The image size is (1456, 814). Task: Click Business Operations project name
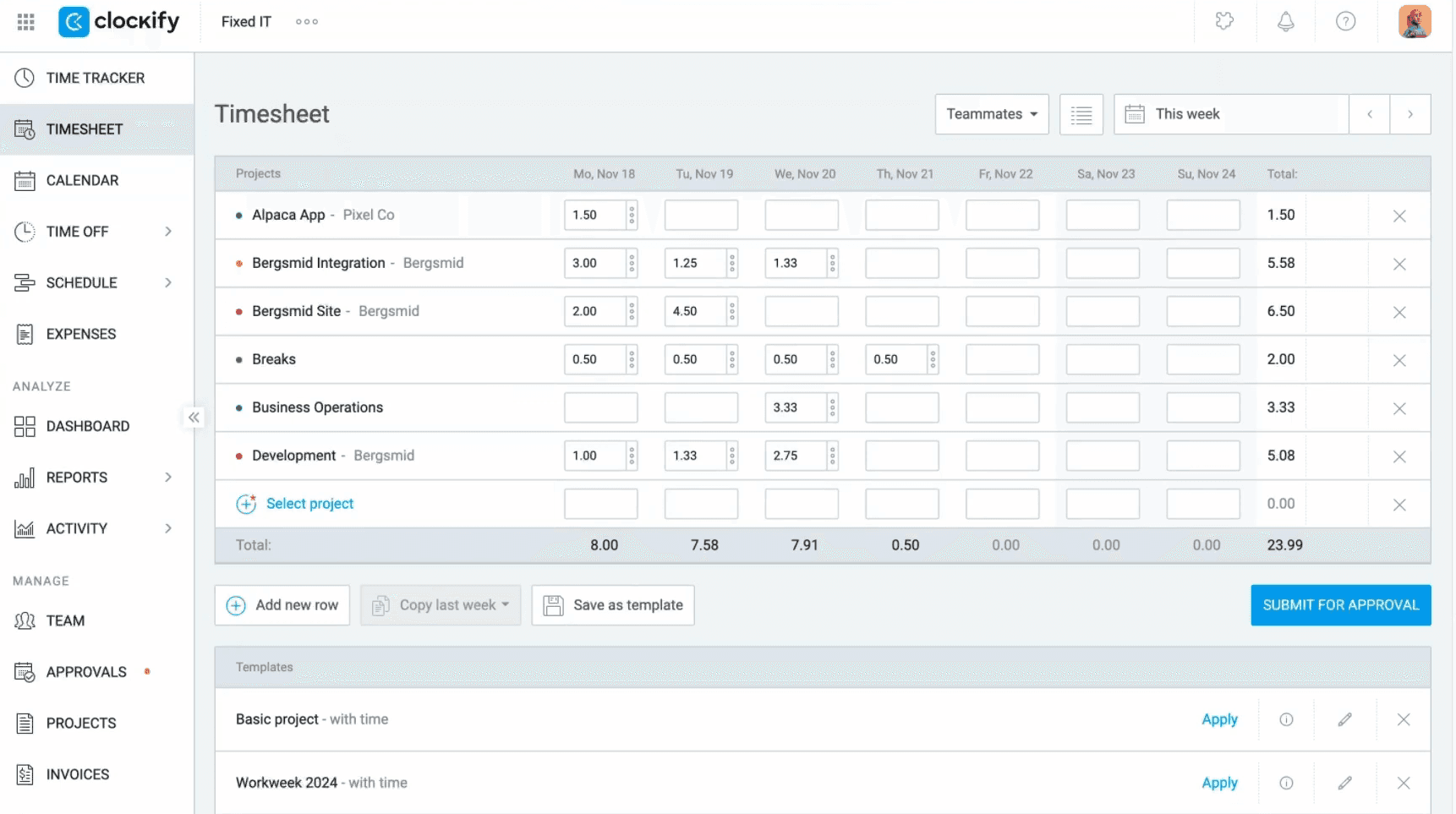(317, 407)
